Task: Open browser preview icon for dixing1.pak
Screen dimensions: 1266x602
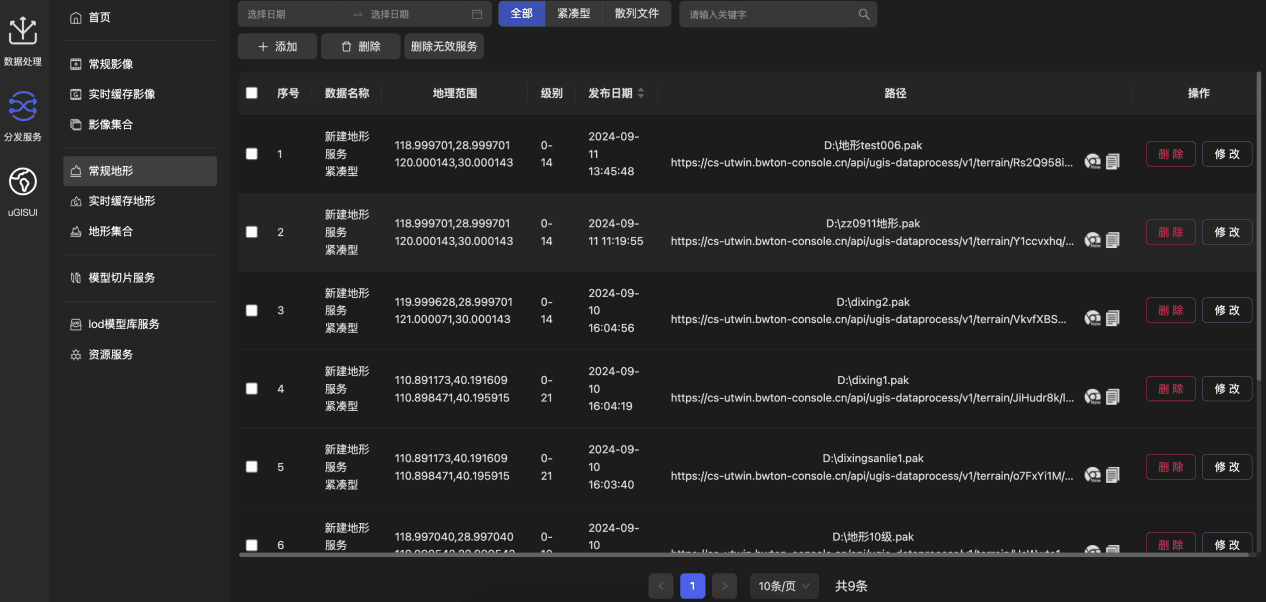Action: pos(1092,397)
